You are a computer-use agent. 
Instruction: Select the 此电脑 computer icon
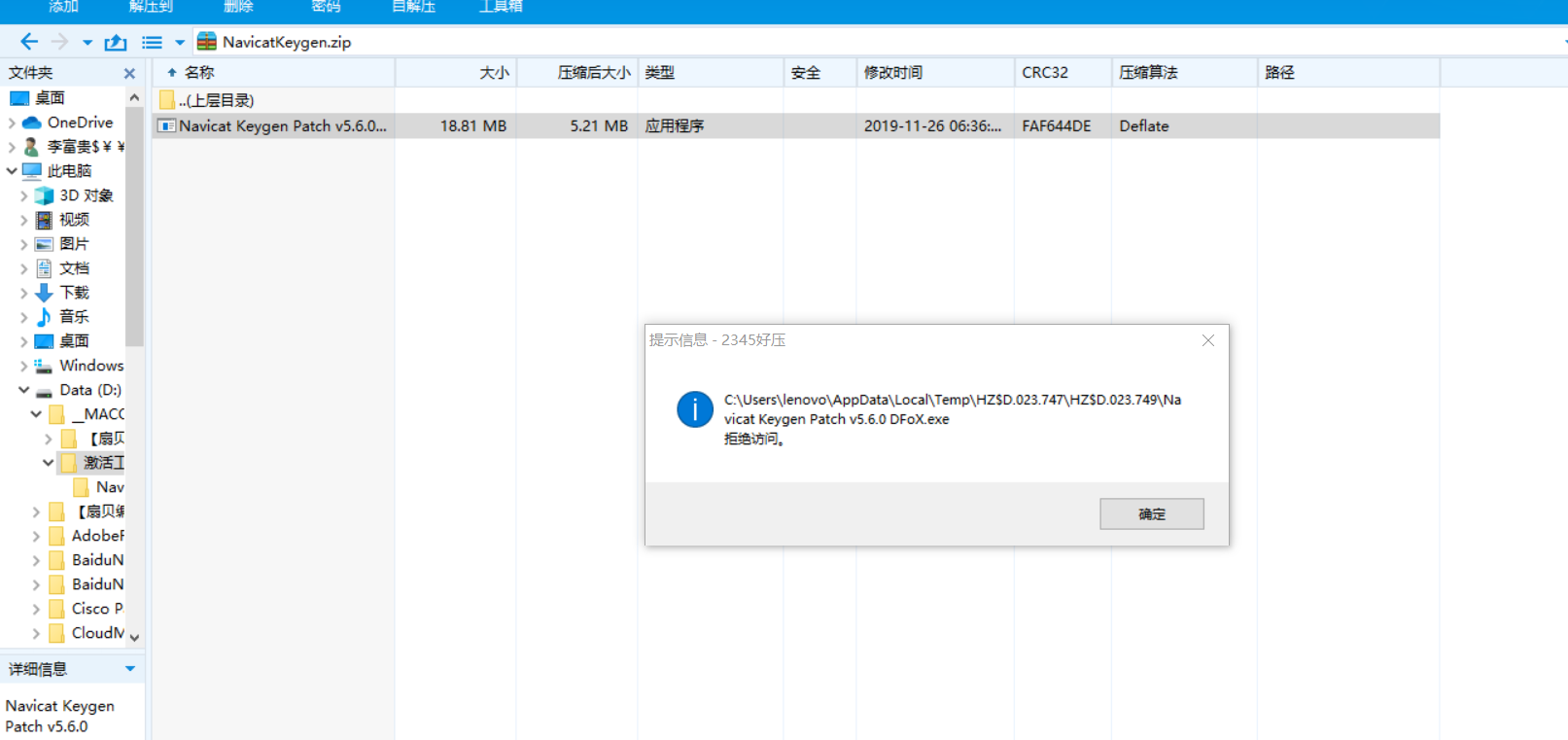pyautogui.click(x=31, y=171)
